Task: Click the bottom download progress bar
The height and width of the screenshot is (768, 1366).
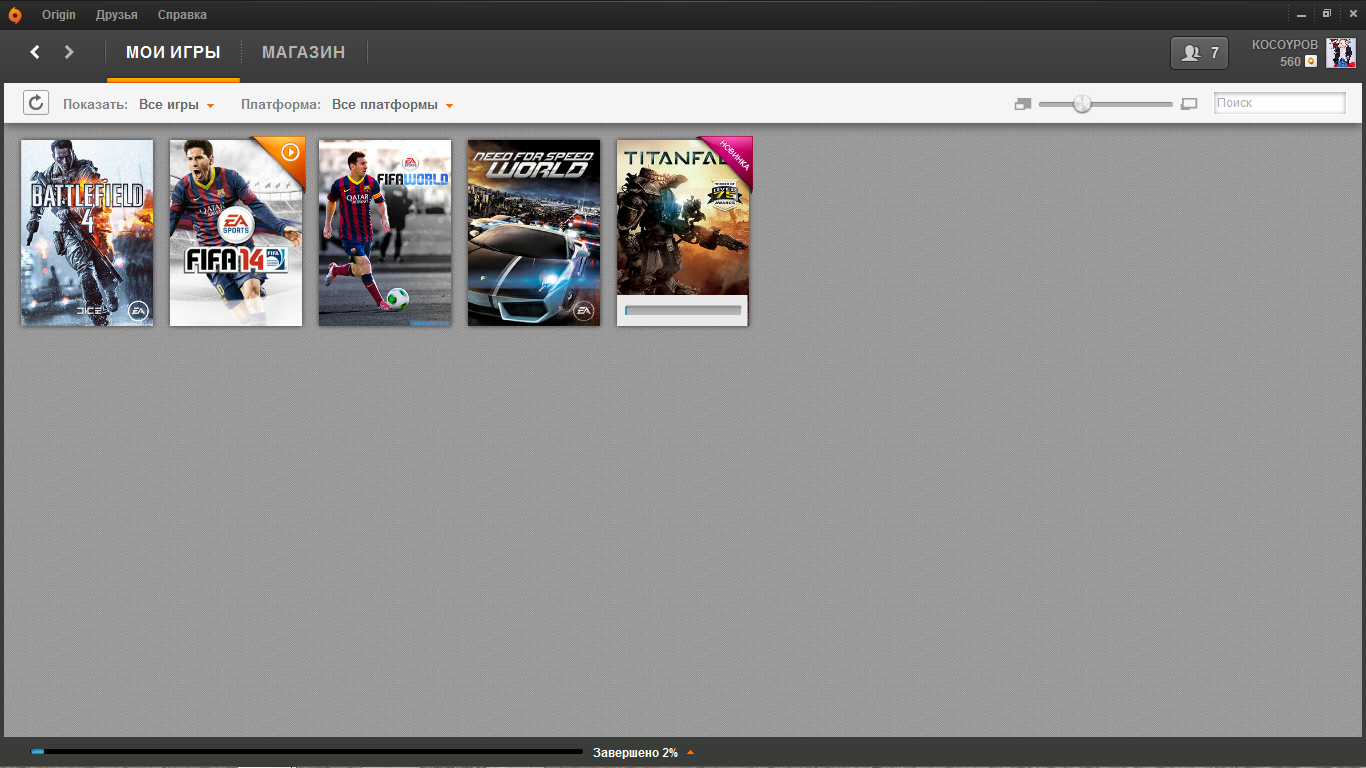Action: (307, 752)
